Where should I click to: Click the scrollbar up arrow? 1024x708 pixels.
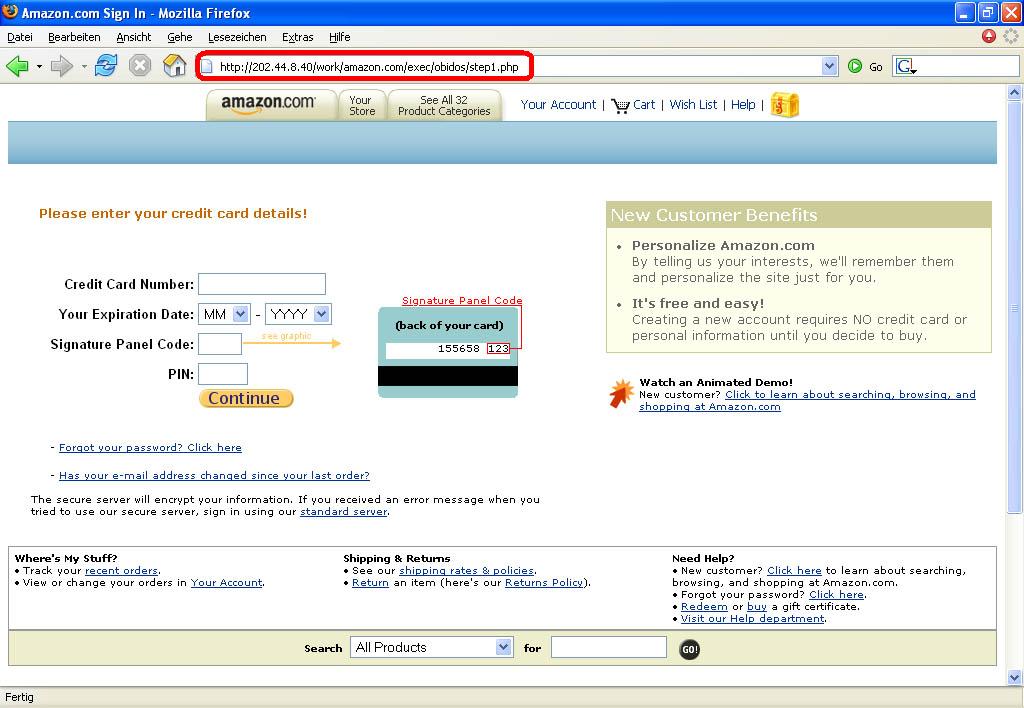tap(1014, 92)
